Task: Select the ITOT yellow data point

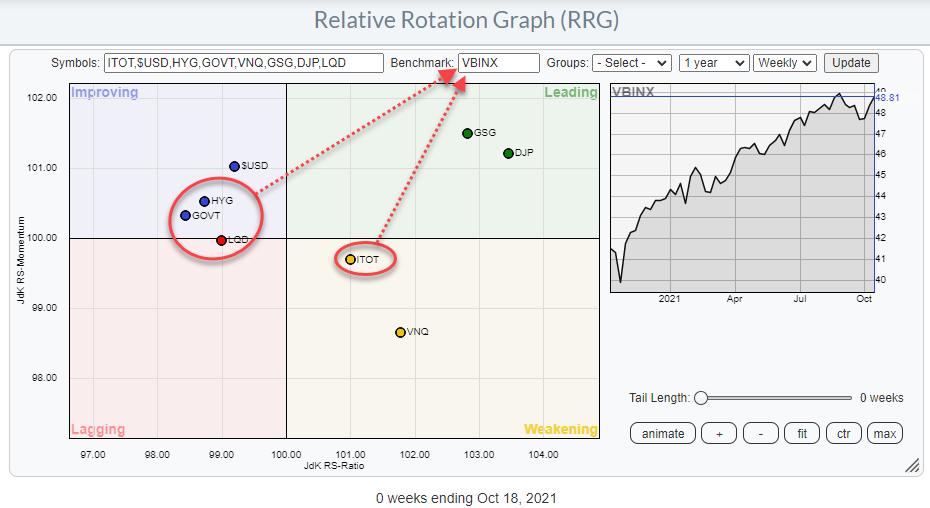Action: click(x=350, y=259)
